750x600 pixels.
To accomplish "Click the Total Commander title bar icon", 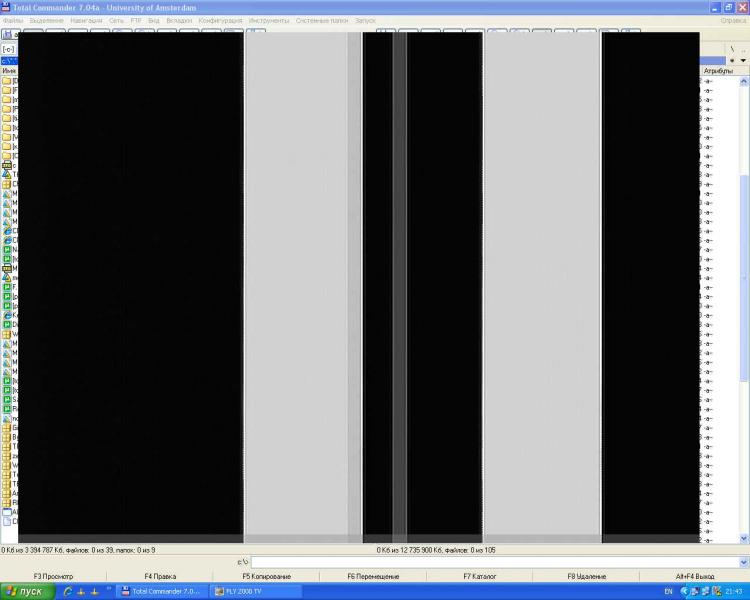I will click(6, 7).
